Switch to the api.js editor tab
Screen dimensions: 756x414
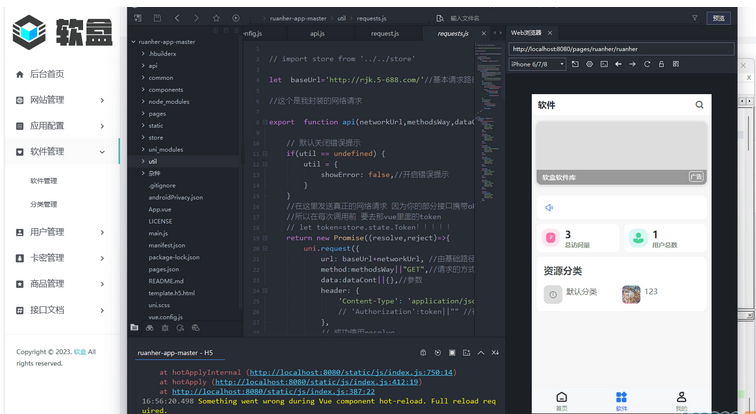pyautogui.click(x=316, y=33)
